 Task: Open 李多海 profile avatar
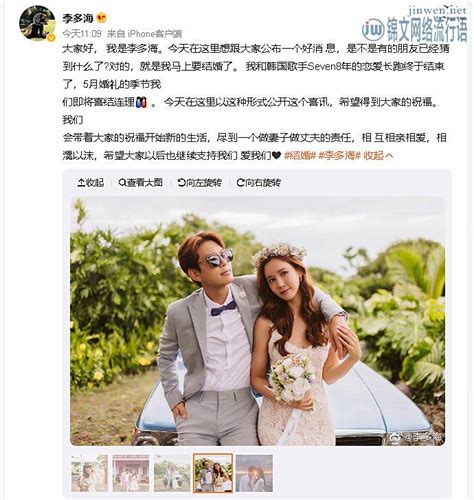coord(37,23)
